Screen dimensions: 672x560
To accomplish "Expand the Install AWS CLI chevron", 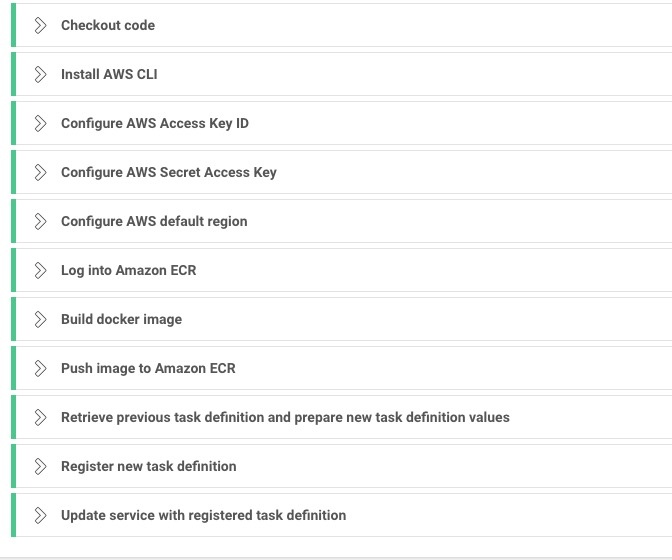I will point(40,74).
